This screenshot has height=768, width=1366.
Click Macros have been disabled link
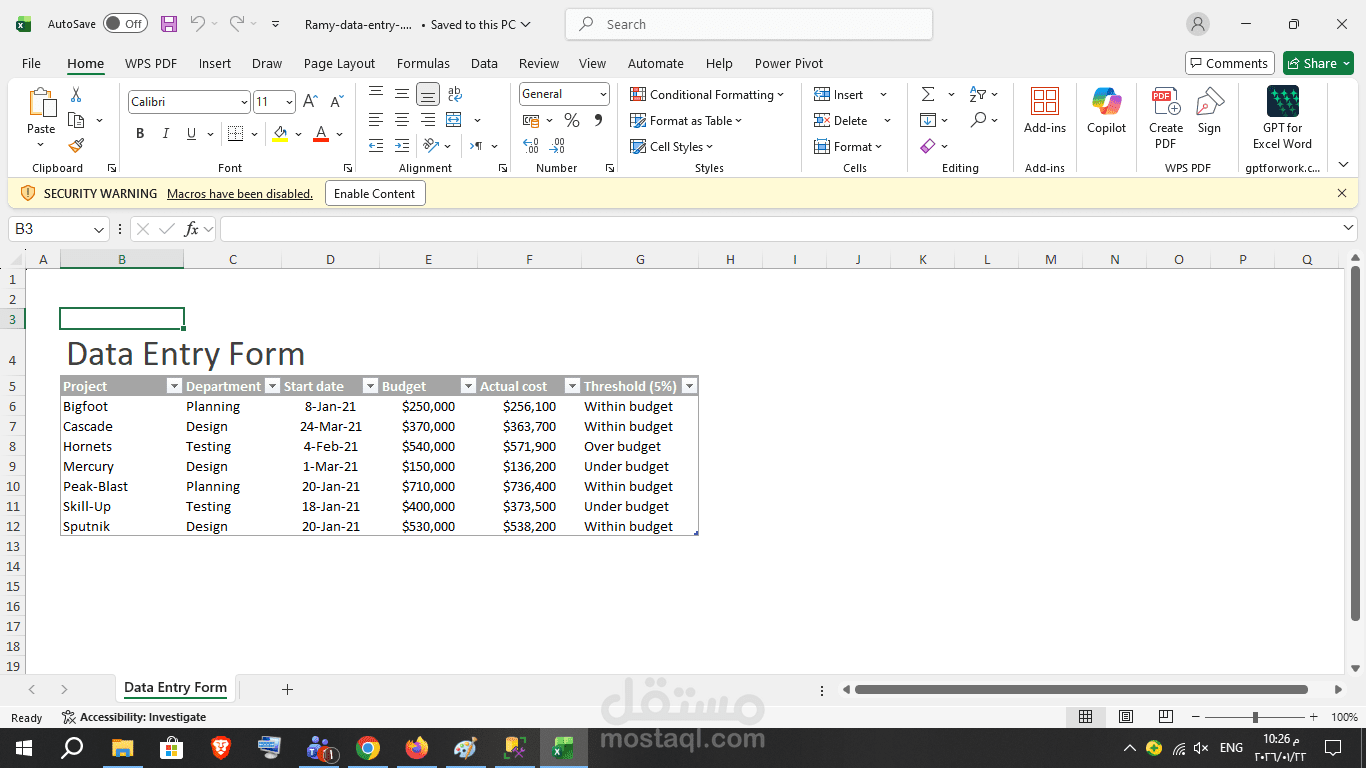(240, 194)
